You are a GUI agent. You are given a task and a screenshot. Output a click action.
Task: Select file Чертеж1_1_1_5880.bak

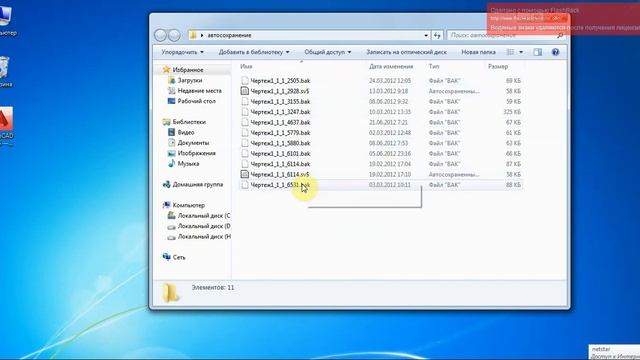coord(280,143)
